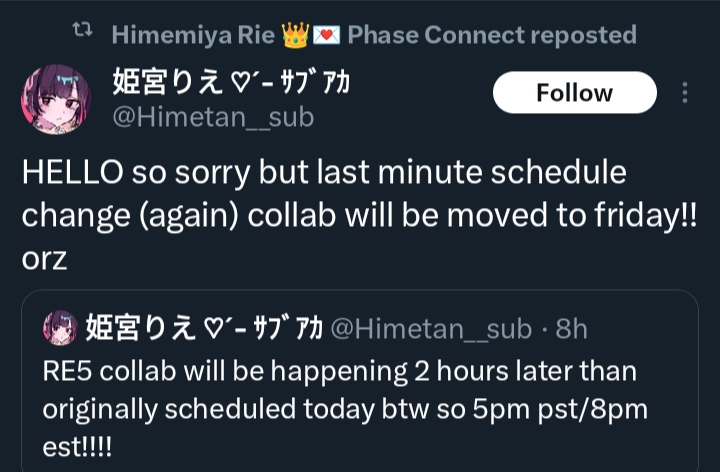720x472 pixels.
Task: Click the サブアカ katakana in the quoted tweet name
Action: (288, 328)
